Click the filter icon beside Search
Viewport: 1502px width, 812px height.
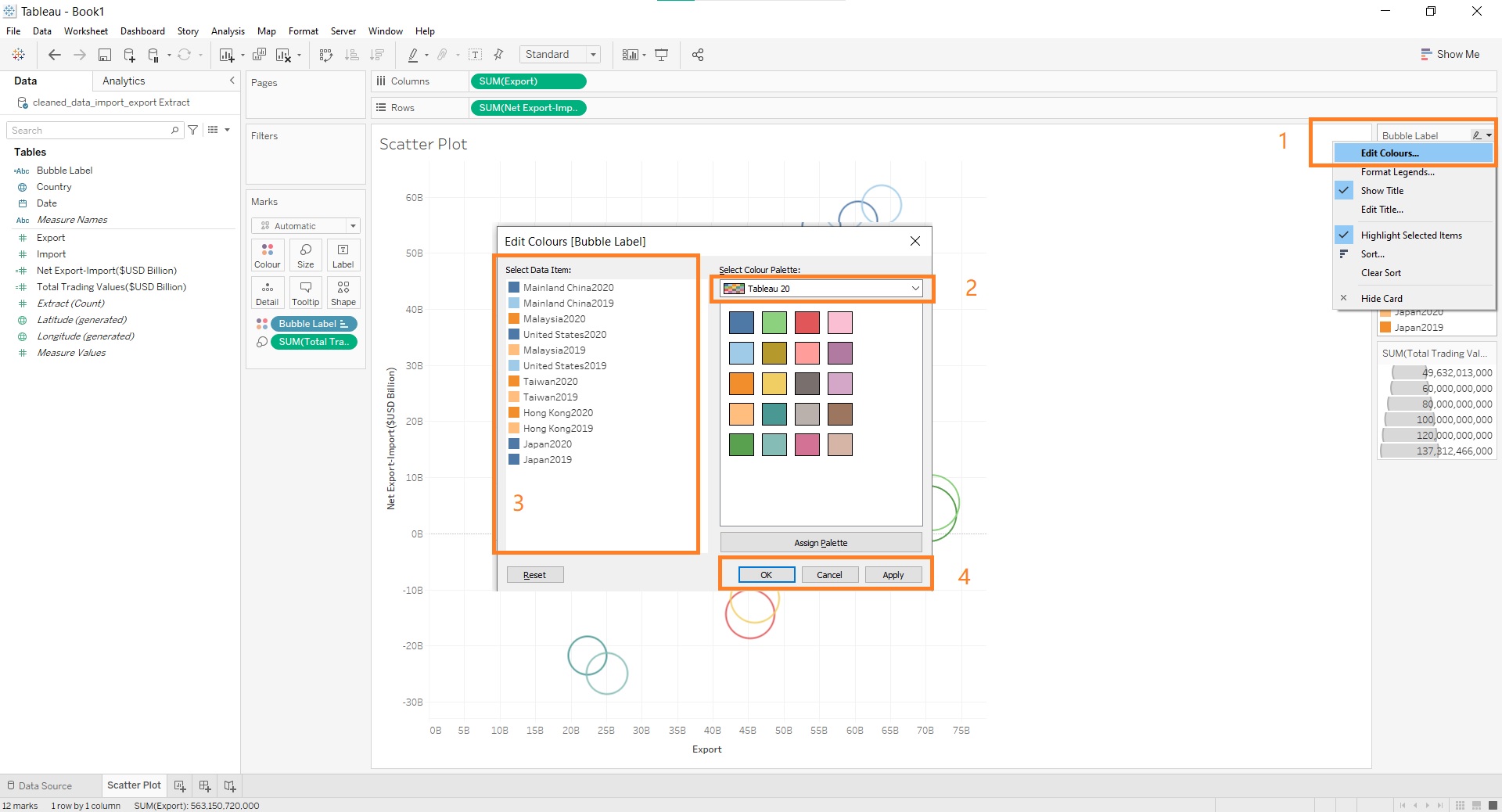click(x=193, y=130)
